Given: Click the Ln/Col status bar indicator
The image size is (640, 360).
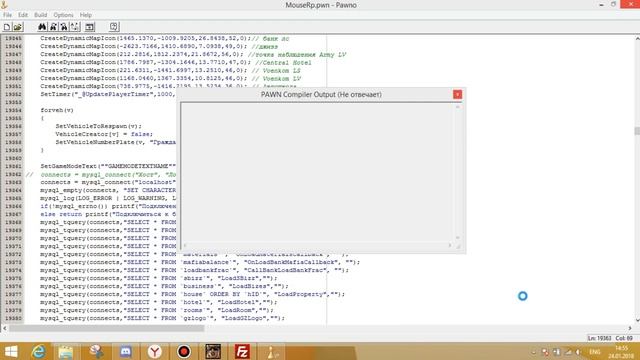Looking at the screenshot, I should click(610, 338).
